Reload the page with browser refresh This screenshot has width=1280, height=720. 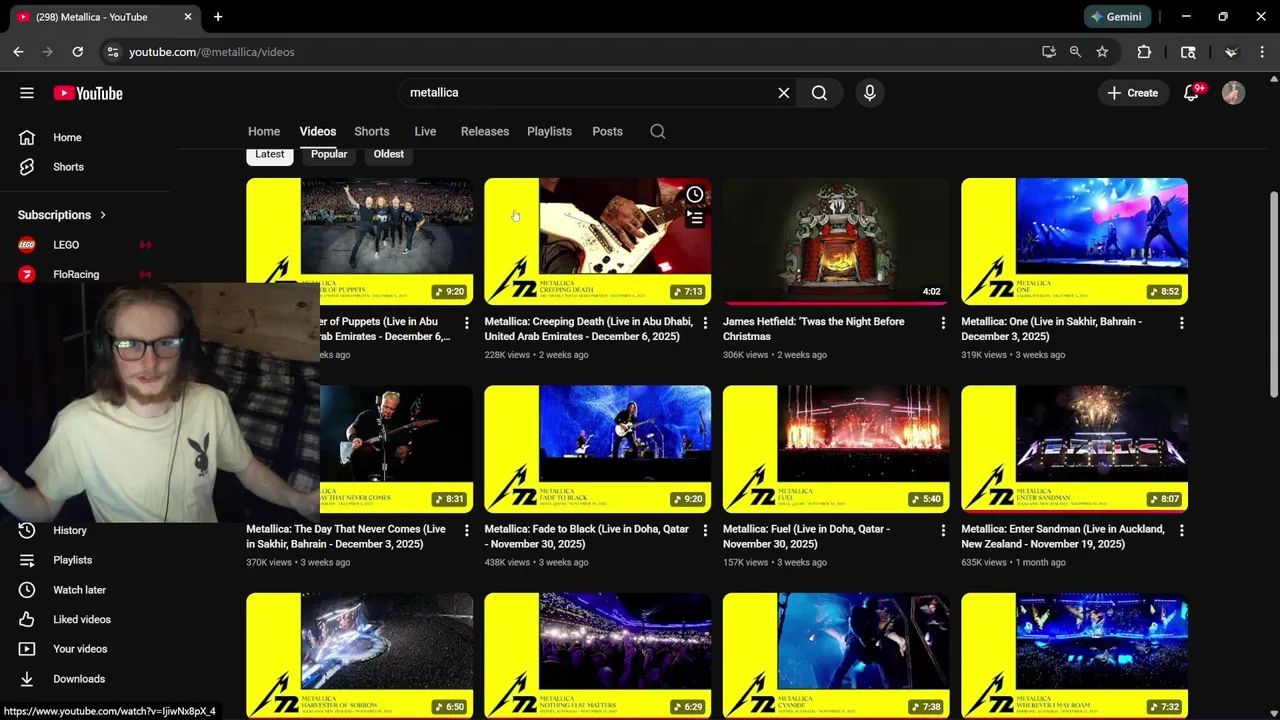(x=78, y=52)
